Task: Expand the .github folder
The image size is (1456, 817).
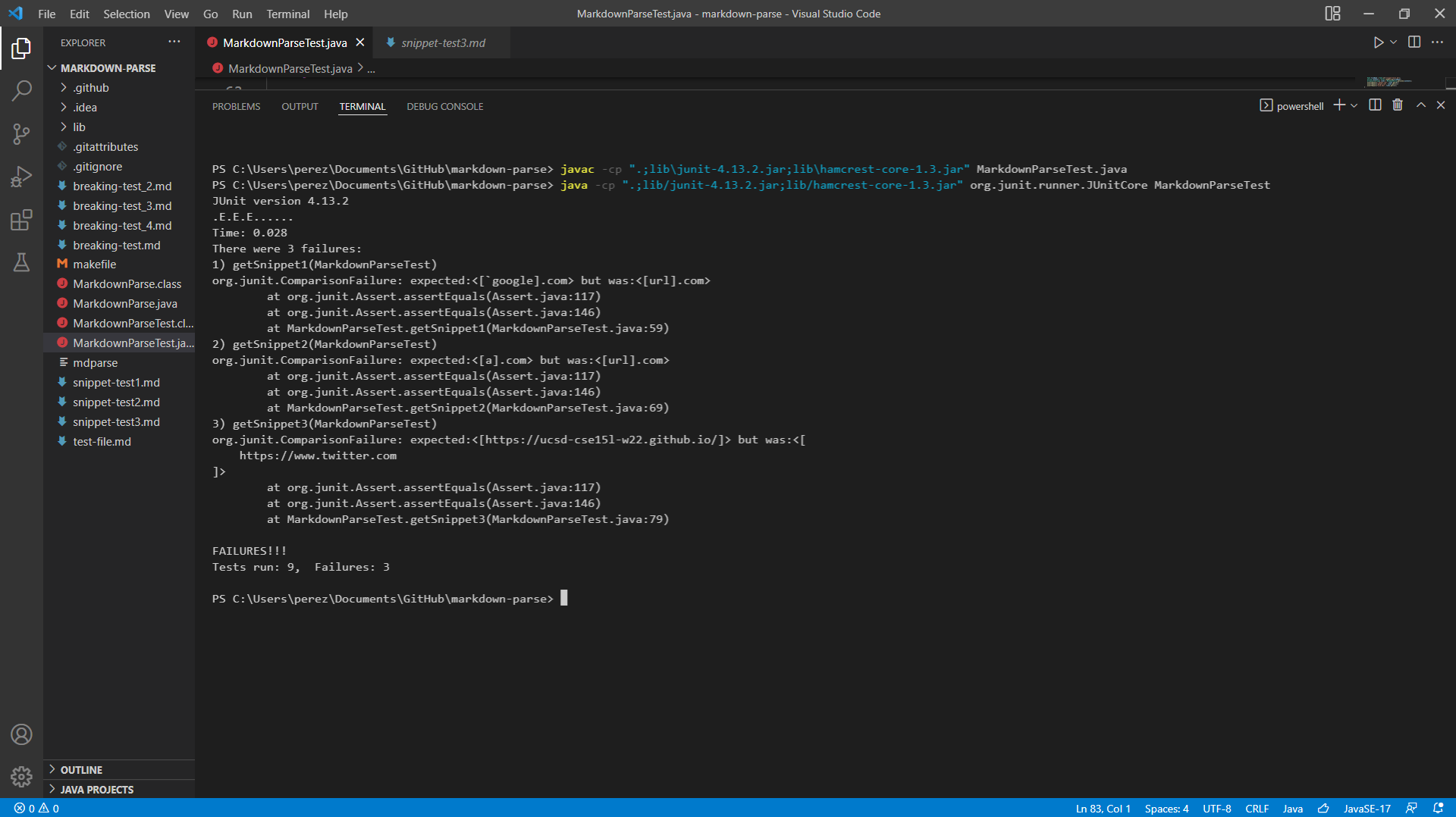Action: [x=91, y=88]
